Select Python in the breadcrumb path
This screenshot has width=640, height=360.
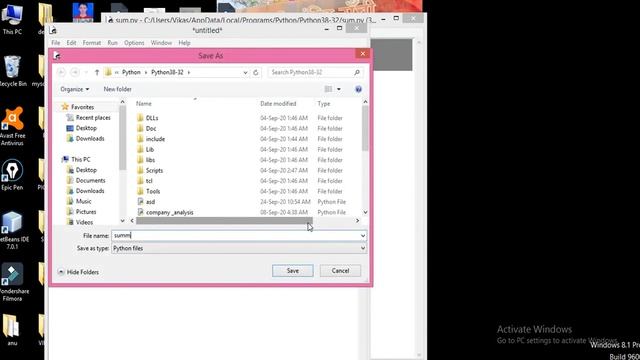tap(131, 72)
